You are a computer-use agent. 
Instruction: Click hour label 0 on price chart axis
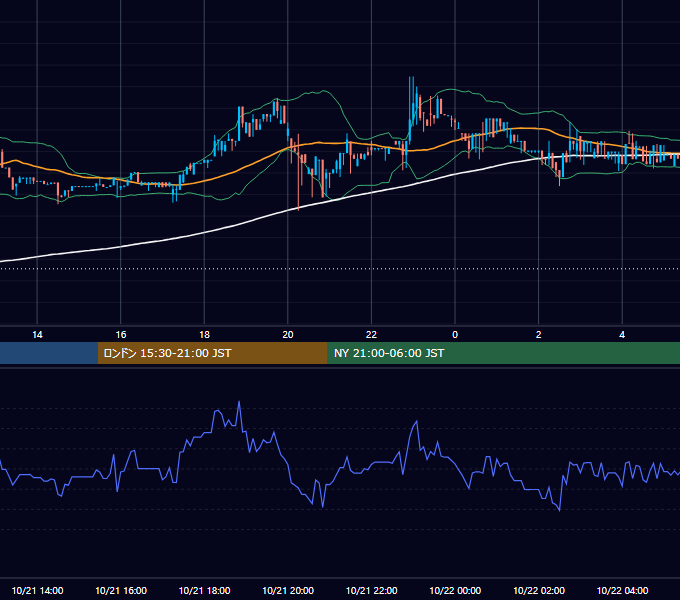(x=455, y=334)
